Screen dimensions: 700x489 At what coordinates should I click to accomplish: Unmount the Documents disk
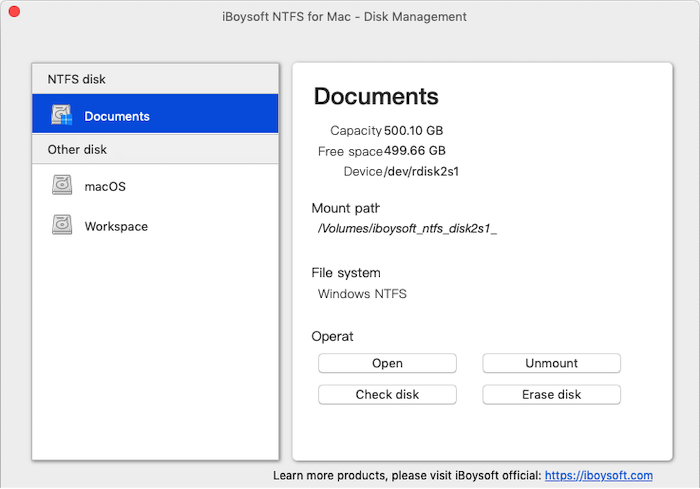pos(551,363)
